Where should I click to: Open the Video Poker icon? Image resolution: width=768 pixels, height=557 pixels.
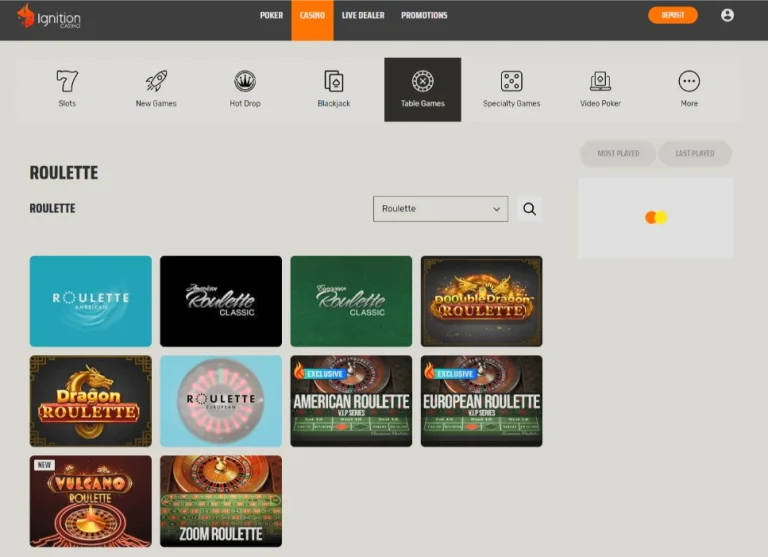(x=600, y=81)
